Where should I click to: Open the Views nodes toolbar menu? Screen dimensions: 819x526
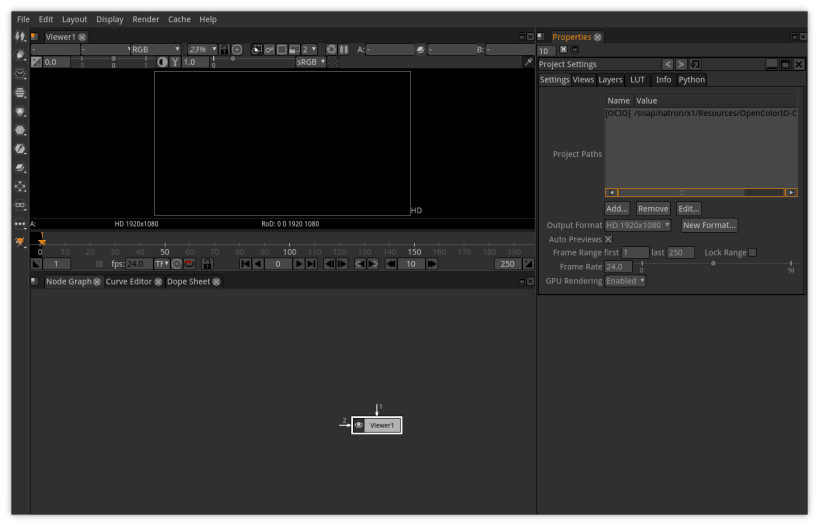20,205
